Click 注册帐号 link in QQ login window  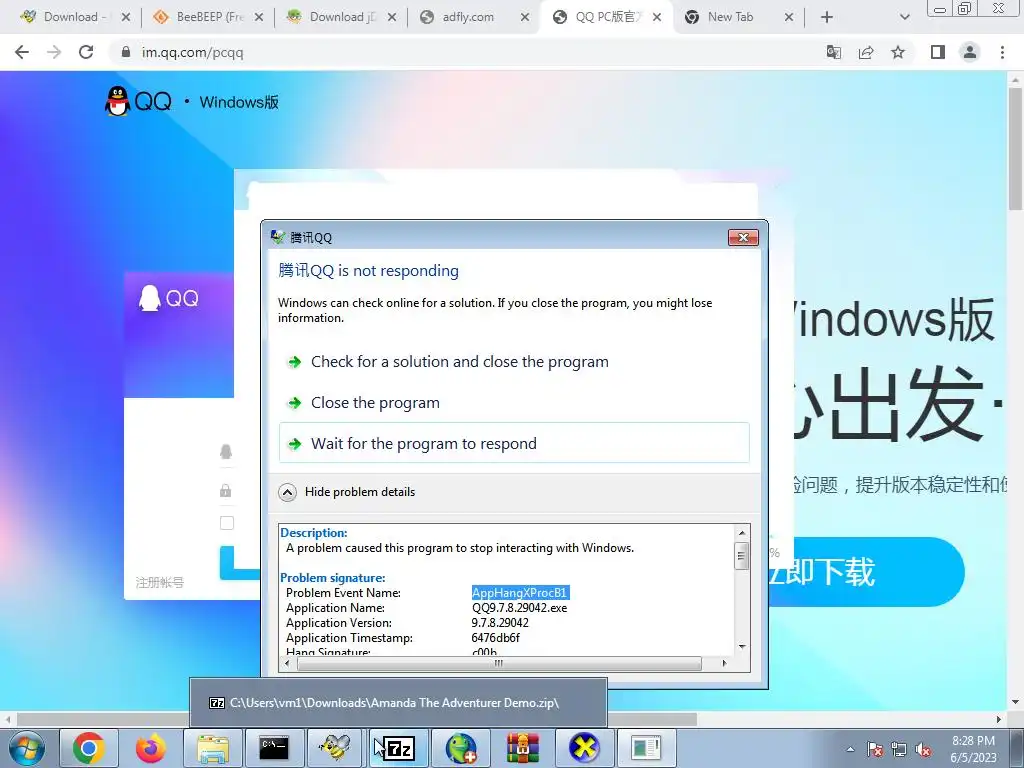(x=159, y=583)
